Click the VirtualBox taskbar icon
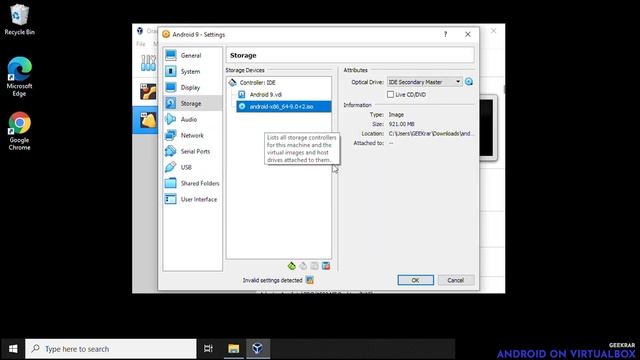The height and width of the screenshot is (360, 640). tap(257, 349)
